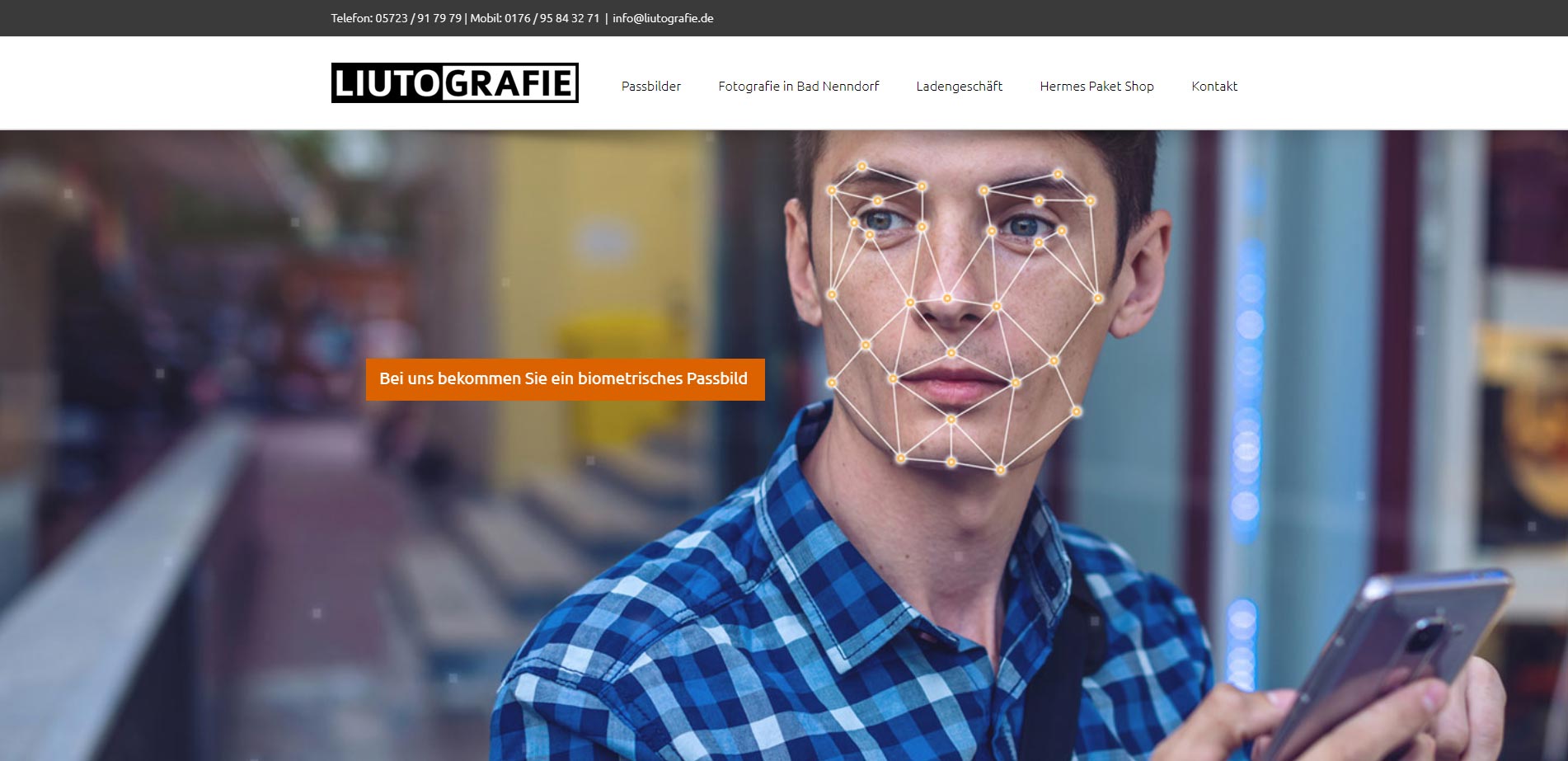
Task: Click the info@liutografie.de email address
Action: point(663,18)
